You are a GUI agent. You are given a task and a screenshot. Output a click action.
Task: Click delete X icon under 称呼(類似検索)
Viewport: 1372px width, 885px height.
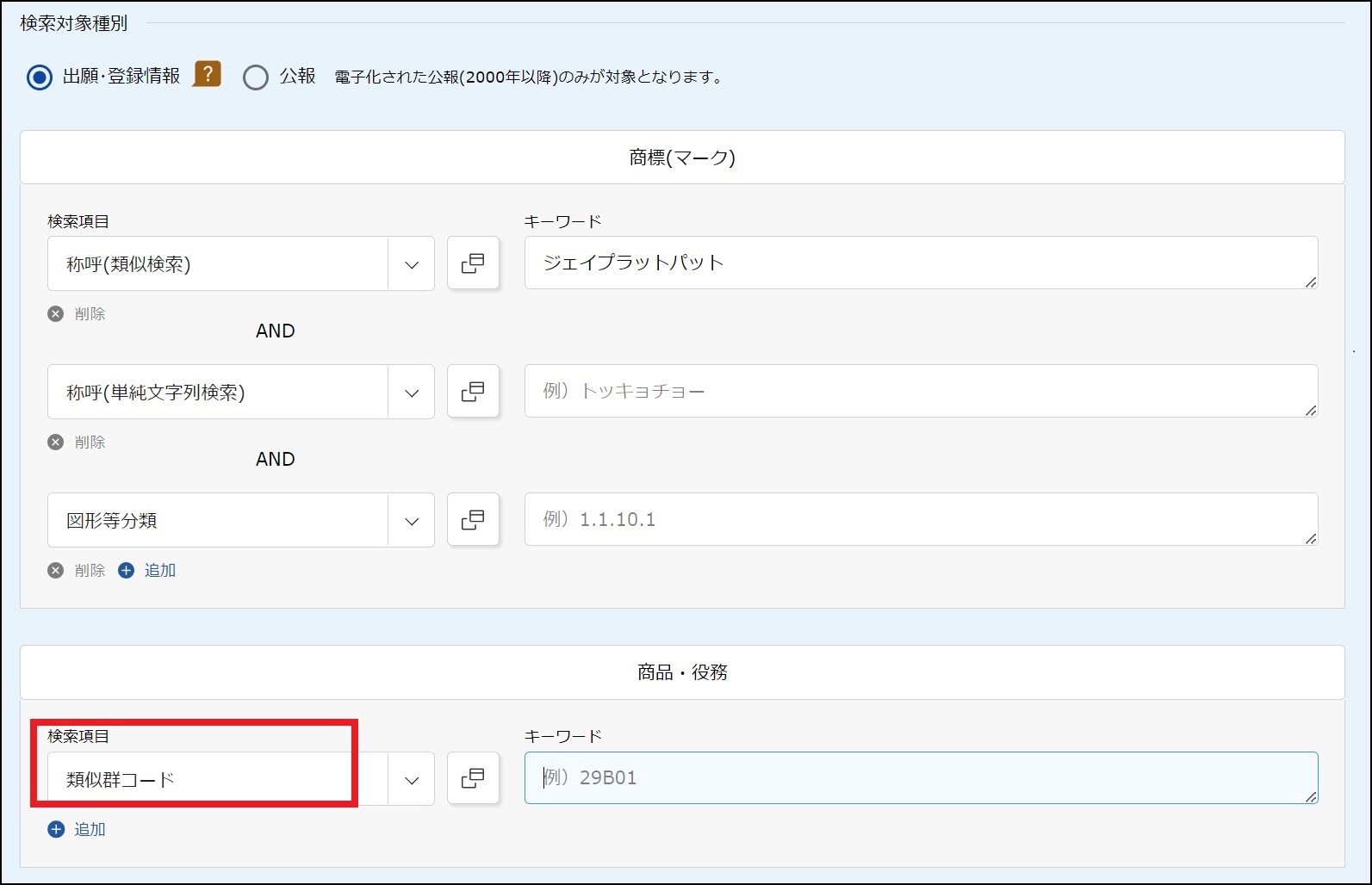[x=56, y=314]
